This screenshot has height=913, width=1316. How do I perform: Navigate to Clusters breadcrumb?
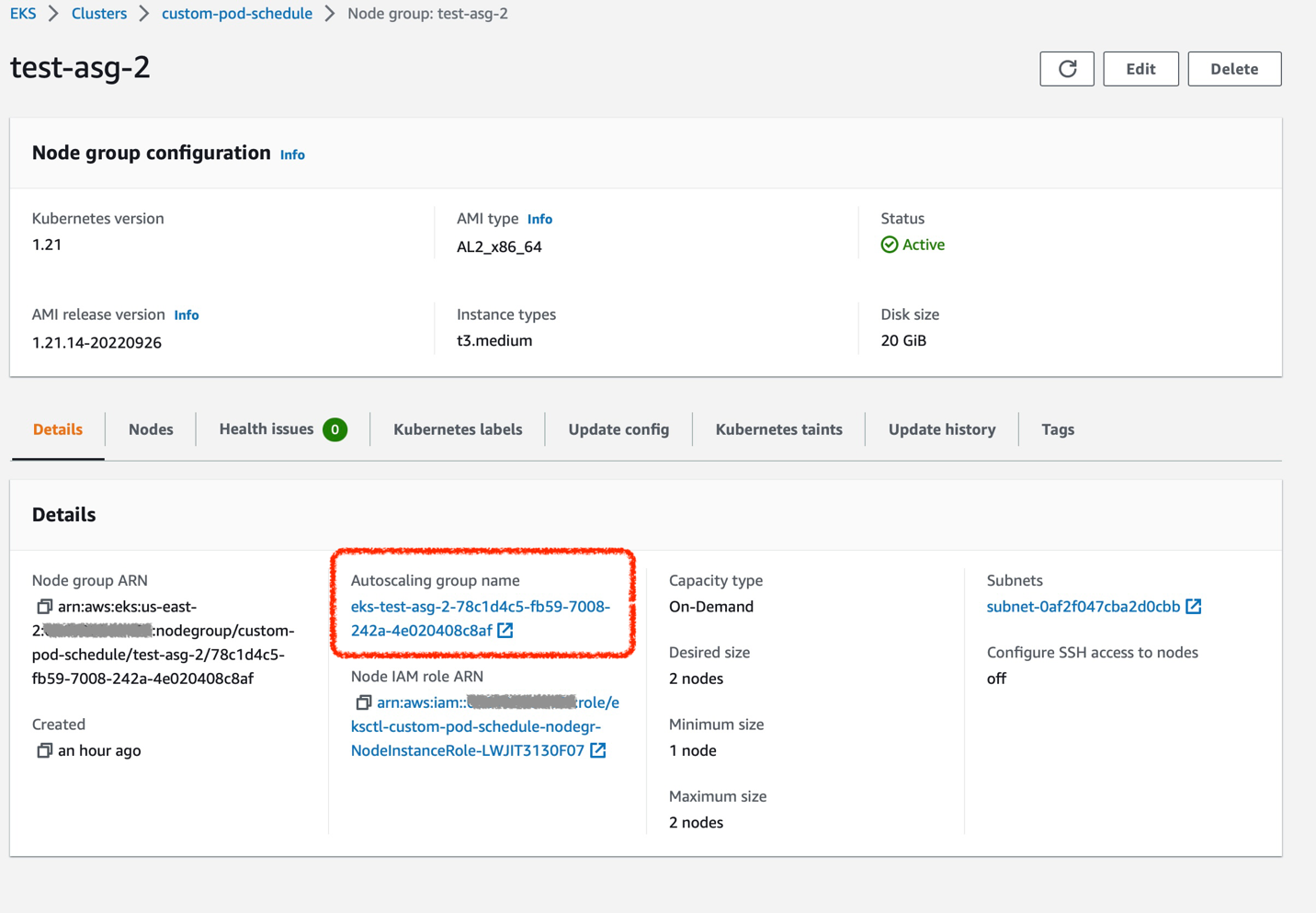coord(99,14)
